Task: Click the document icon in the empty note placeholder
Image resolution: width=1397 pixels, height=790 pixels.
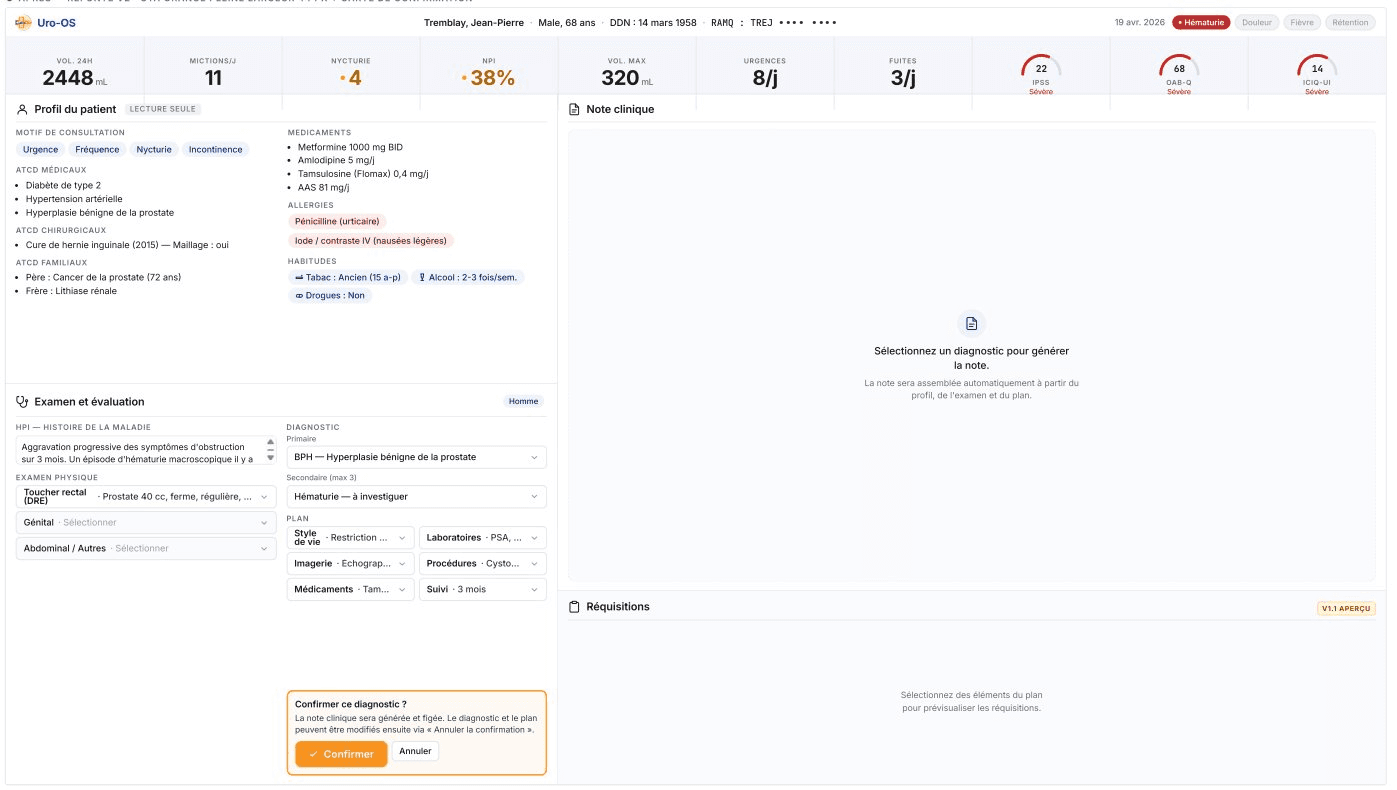Action: pos(971,323)
